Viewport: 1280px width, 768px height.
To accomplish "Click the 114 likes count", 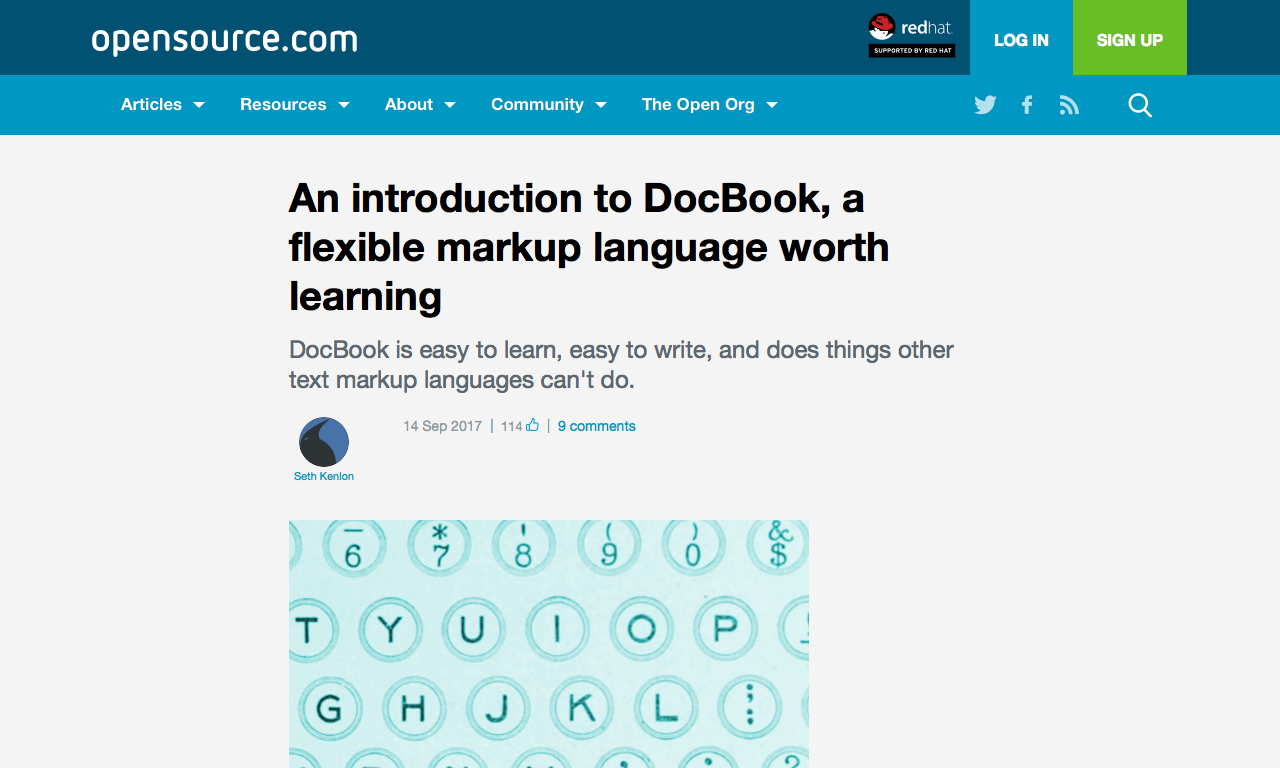I will tap(512, 426).
